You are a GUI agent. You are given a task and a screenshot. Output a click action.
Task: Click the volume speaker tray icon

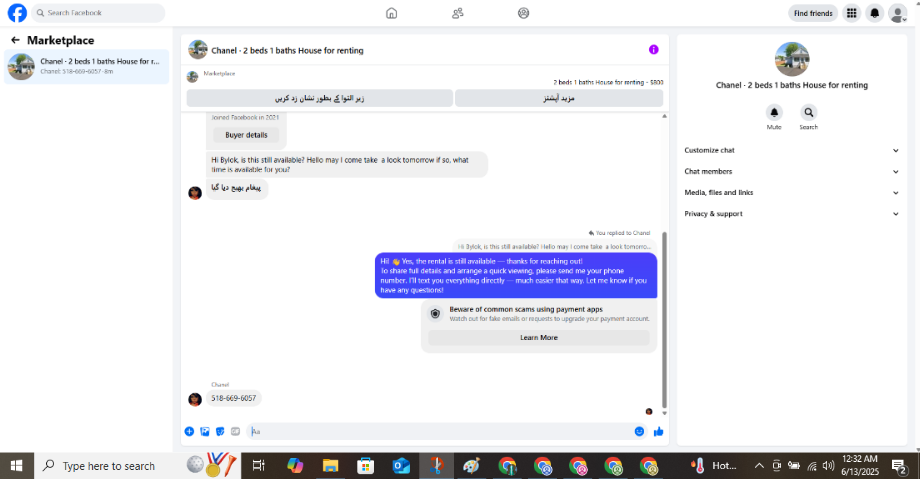(x=828, y=466)
